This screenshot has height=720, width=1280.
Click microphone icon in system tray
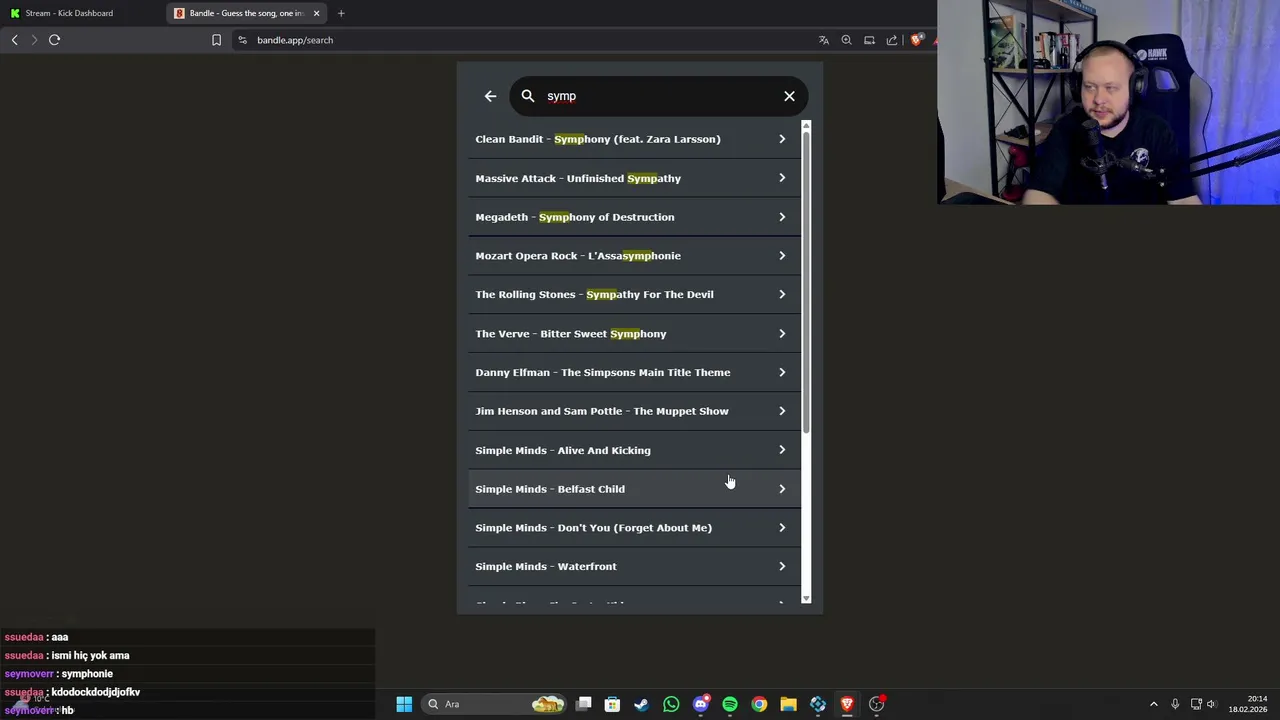coord(1175,704)
